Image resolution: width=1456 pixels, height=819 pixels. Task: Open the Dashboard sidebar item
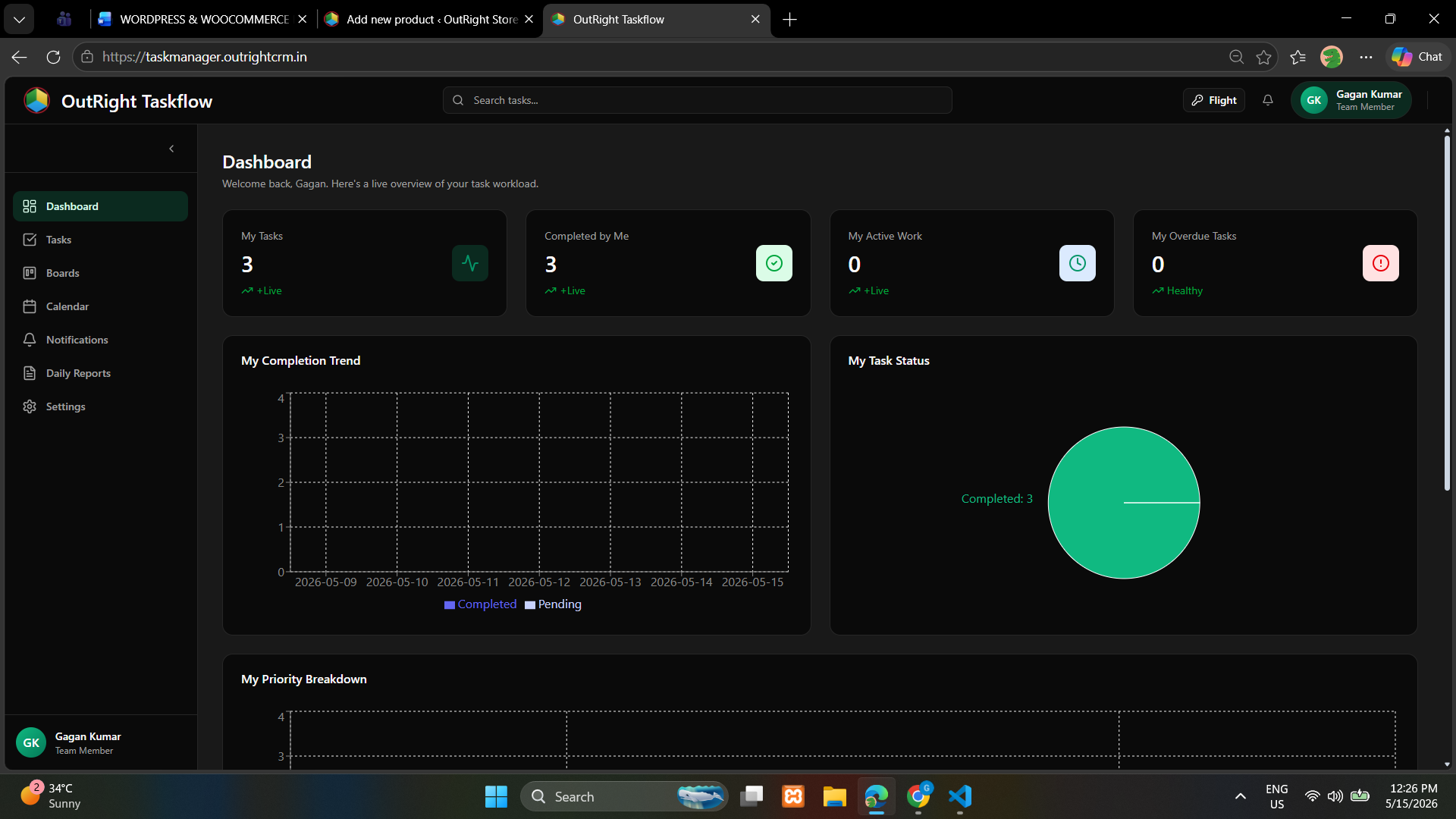pyautogui.click(x=100, y=206)
